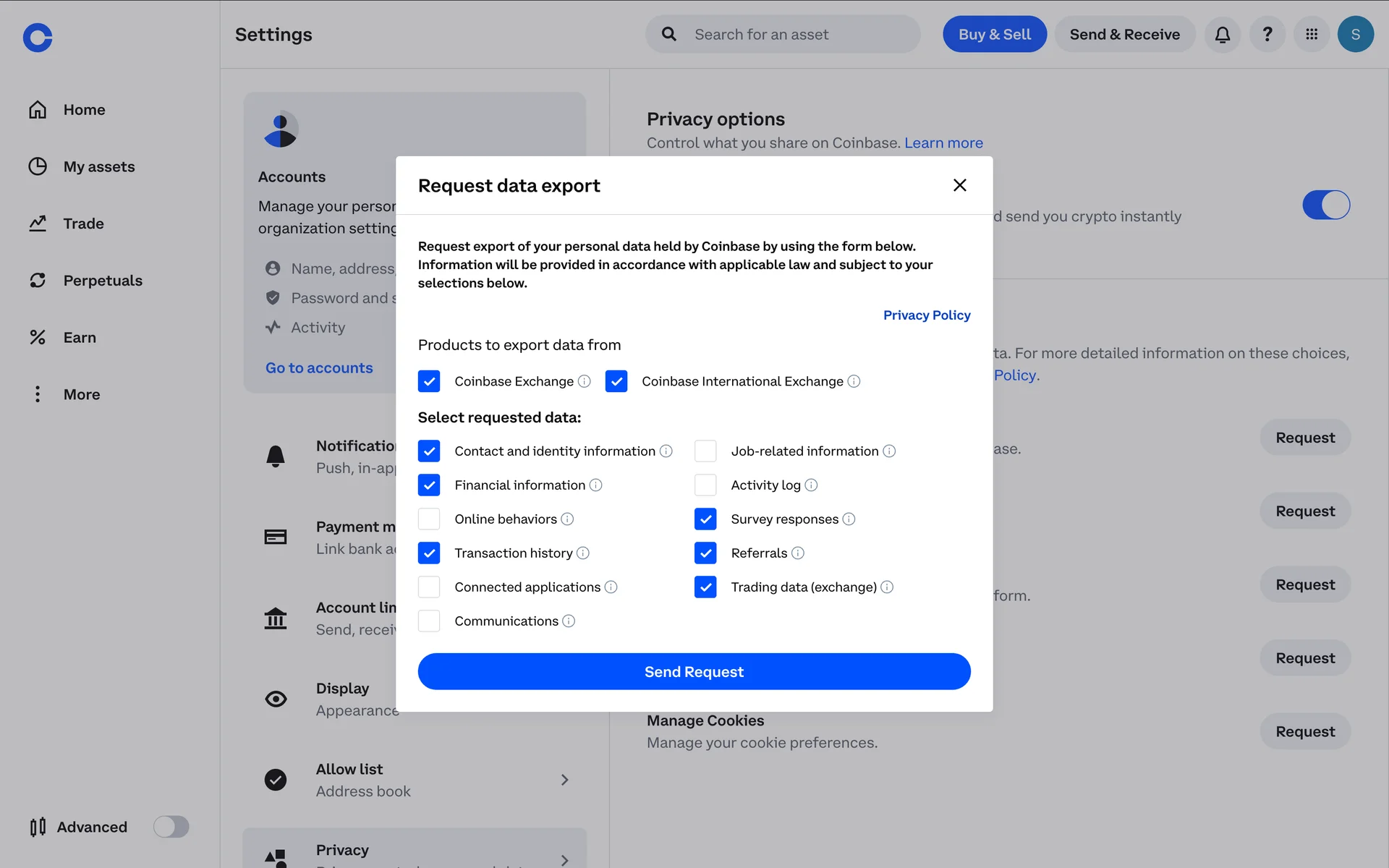1389x868 pixels.
Task: Click info icon beside Coinbase International Exchange
Action: 854,381
